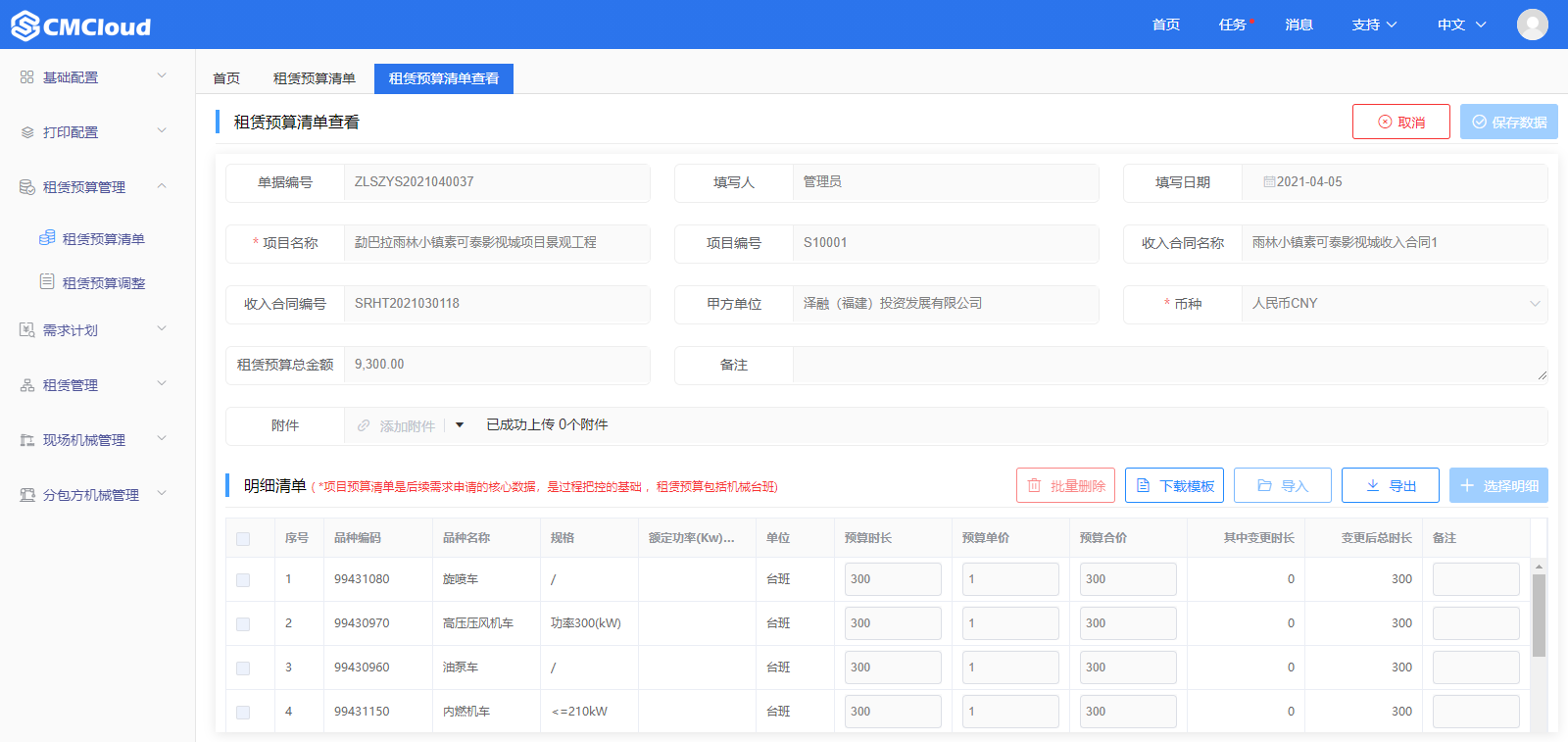1568x742 pixels.
Task: Click 备注 input in 内燃机车 row
Action: click(1476, 712)
